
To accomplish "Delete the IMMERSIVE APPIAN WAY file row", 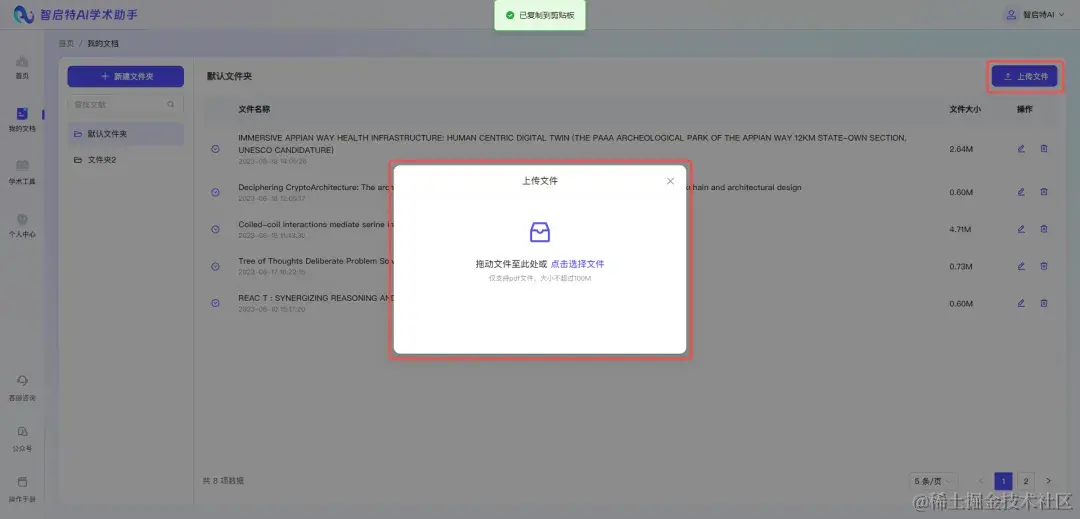I will (x=1043, y=149).
